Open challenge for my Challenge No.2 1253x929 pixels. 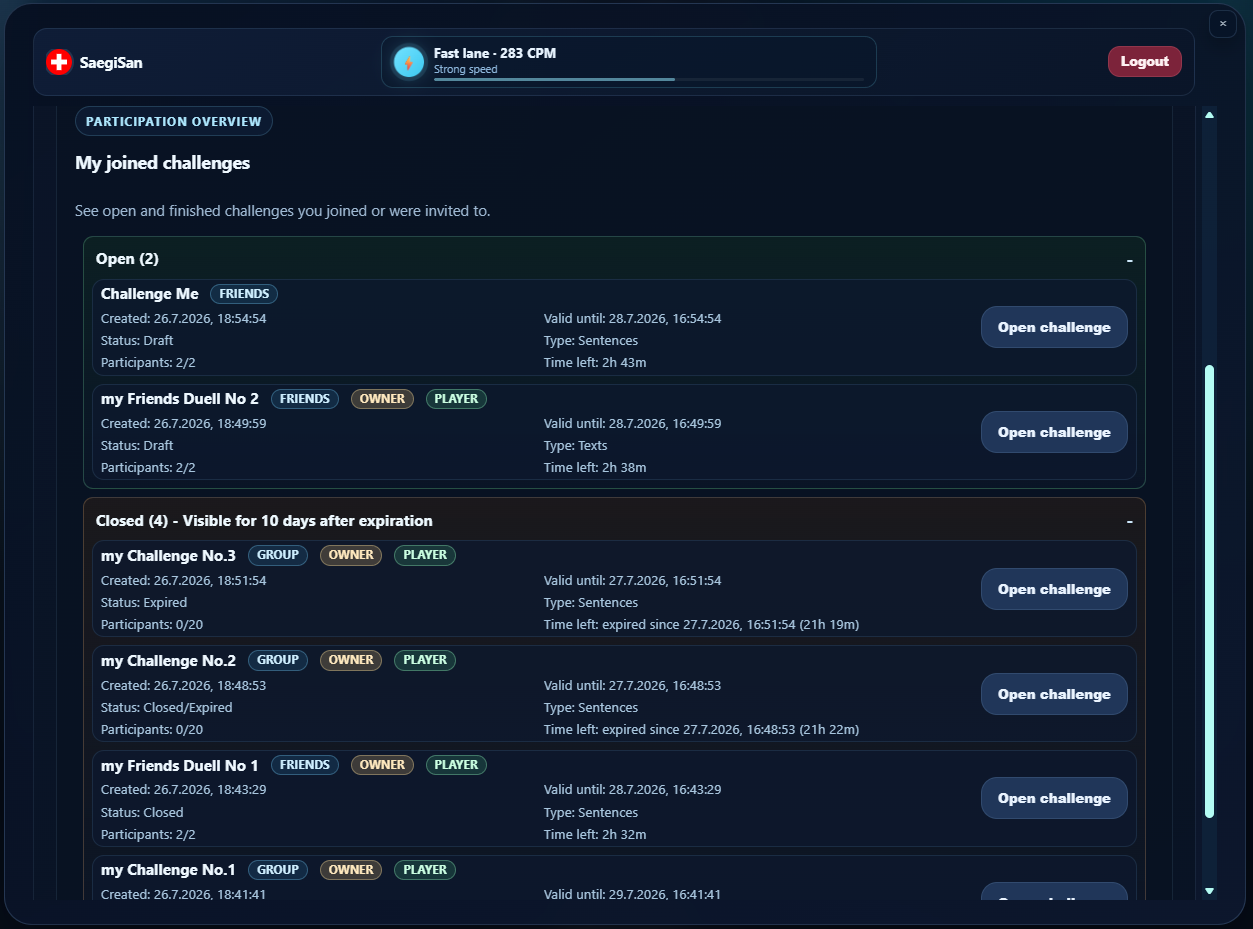tap(1054, 694)
